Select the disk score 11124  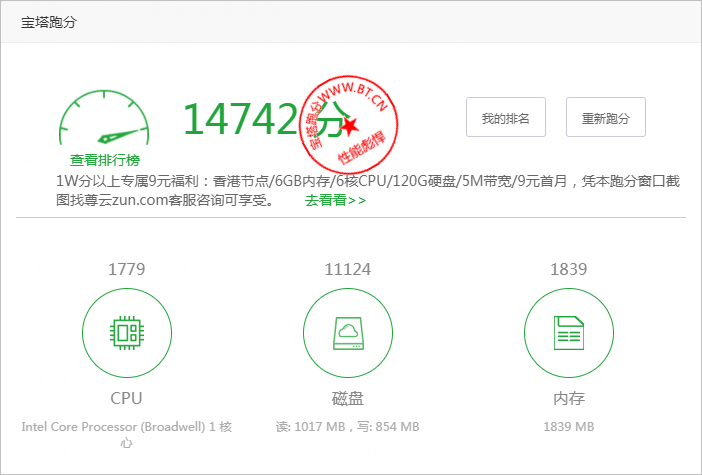347,269
